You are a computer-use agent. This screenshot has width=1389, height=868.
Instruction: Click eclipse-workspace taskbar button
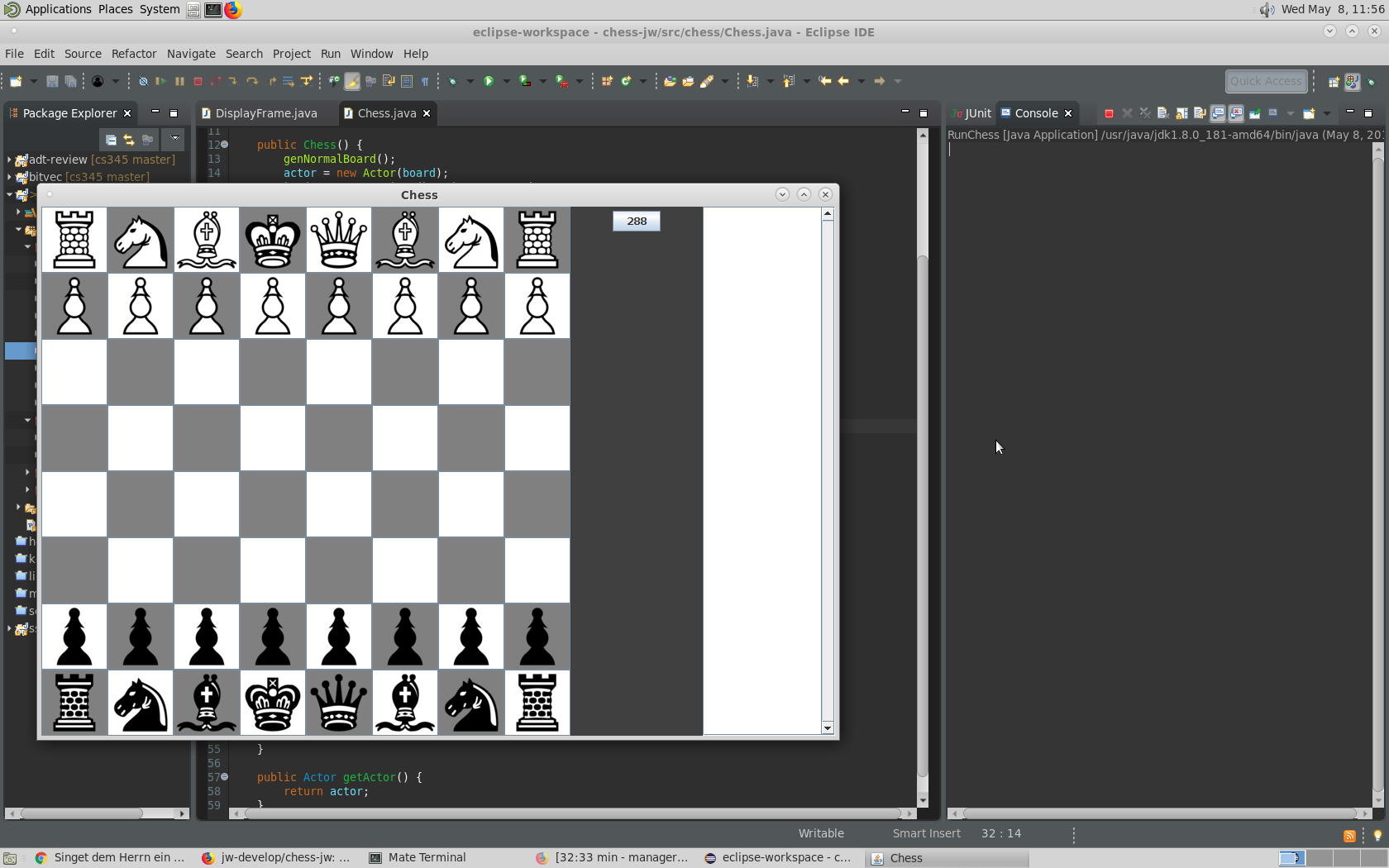coord(777,857)
